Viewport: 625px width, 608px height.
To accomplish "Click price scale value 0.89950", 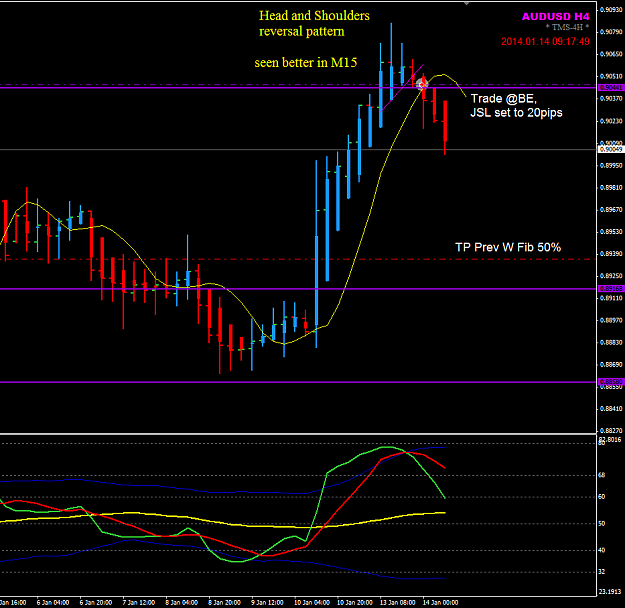I will click(611, 165).
